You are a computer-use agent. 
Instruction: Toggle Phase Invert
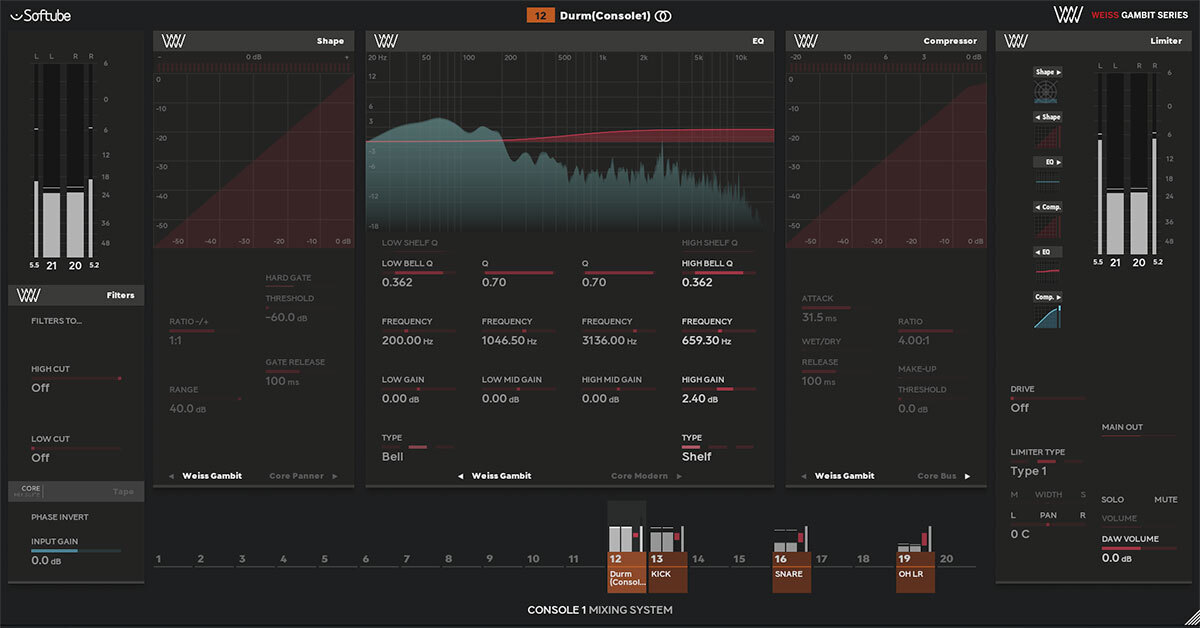[x=59, y=517]
